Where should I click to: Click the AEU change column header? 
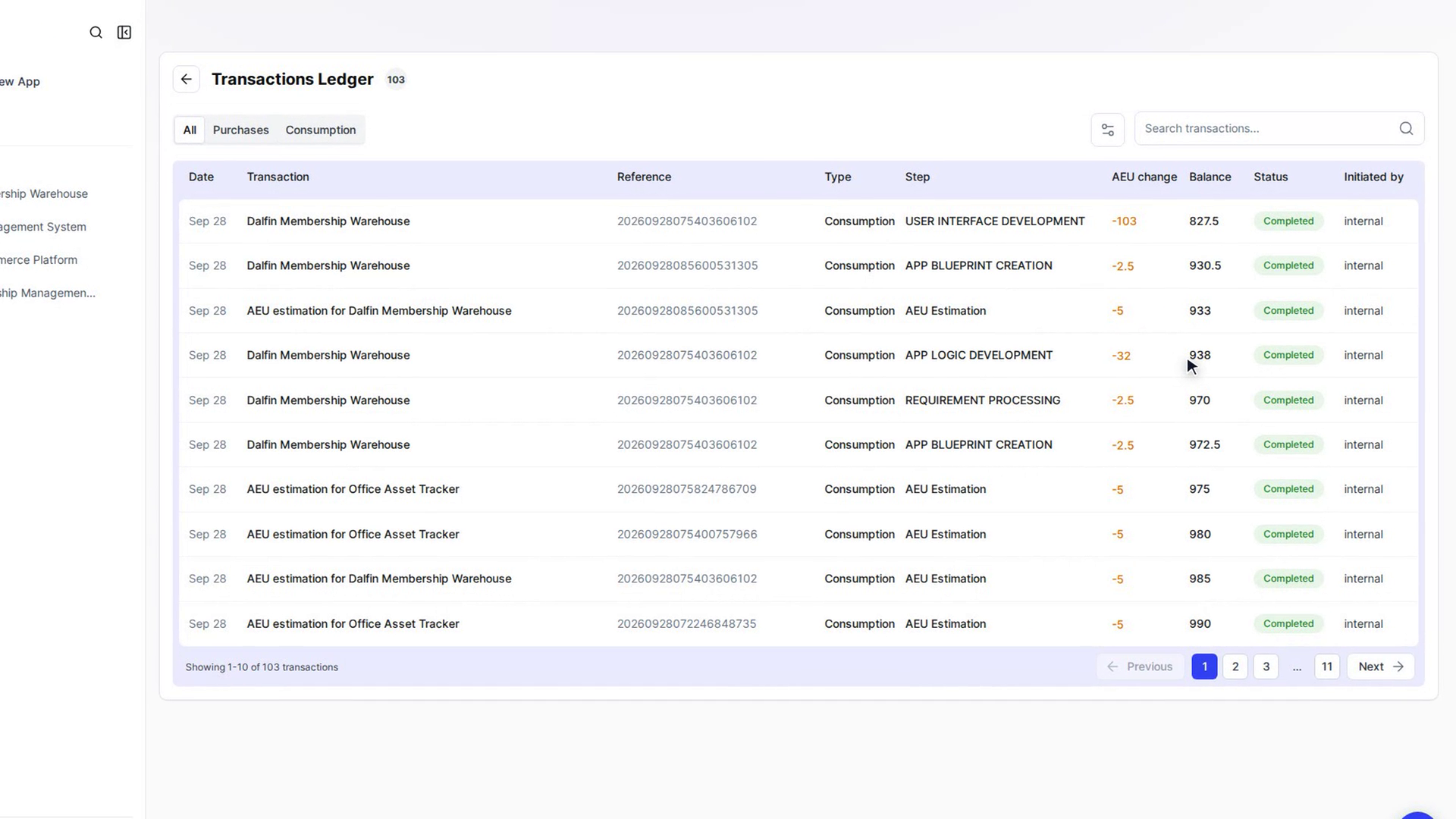[1144, 177]
